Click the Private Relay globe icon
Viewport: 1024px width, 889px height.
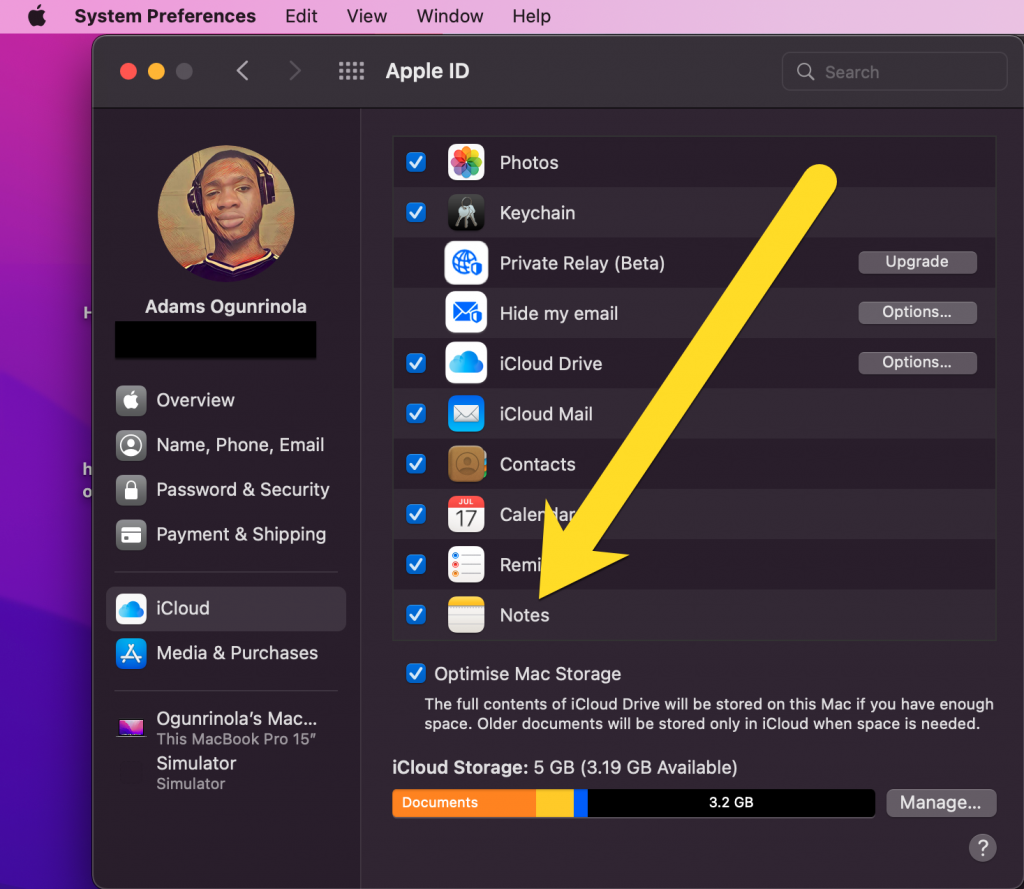click(x=466, y=263)
